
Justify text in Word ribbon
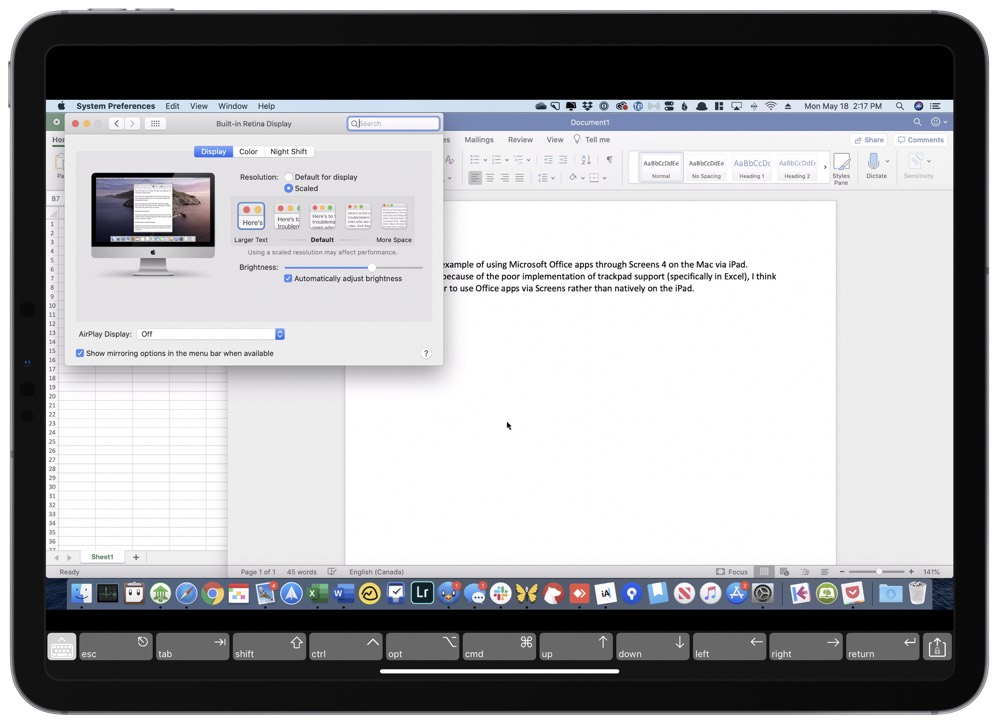[519, 178]
